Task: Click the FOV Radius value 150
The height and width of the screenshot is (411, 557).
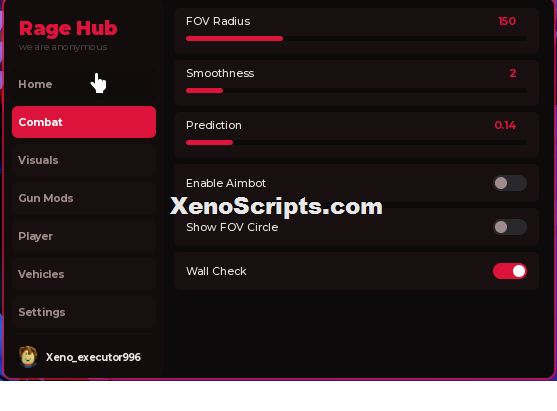Action: (507, 21)
